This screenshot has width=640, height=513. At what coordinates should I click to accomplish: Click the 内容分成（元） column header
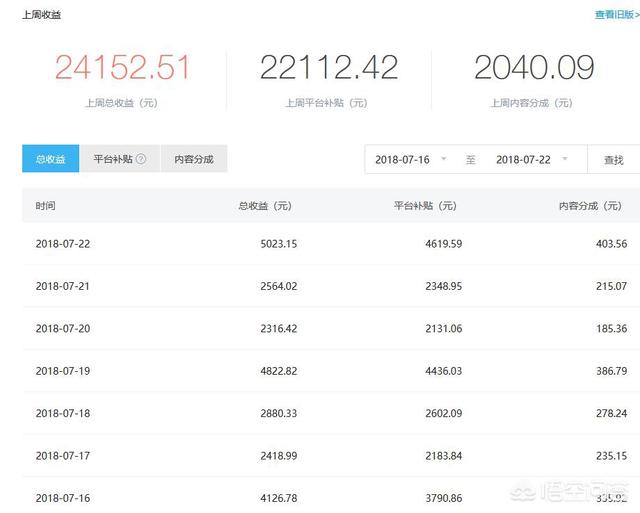coord(590,206)
